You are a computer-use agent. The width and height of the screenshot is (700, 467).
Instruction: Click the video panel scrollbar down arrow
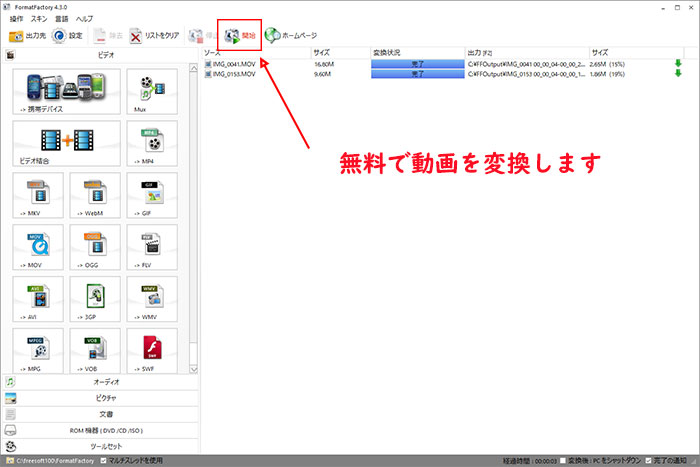pyautogui.click(x=194, y=369)
